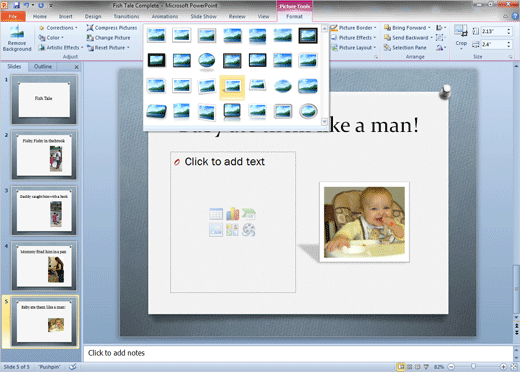Switch to the Insert tab
This screenshot has width=520, height=372.
pyautogui.click(x=66, y=16)
